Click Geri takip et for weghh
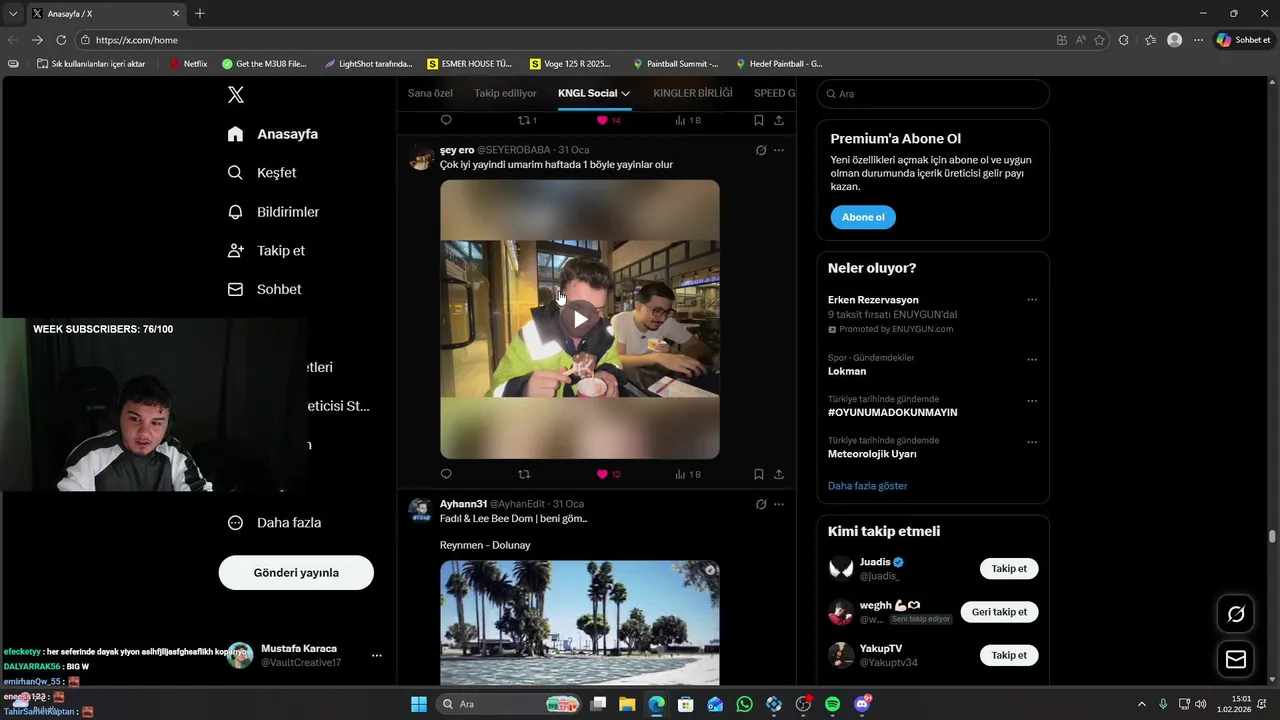 999,612
